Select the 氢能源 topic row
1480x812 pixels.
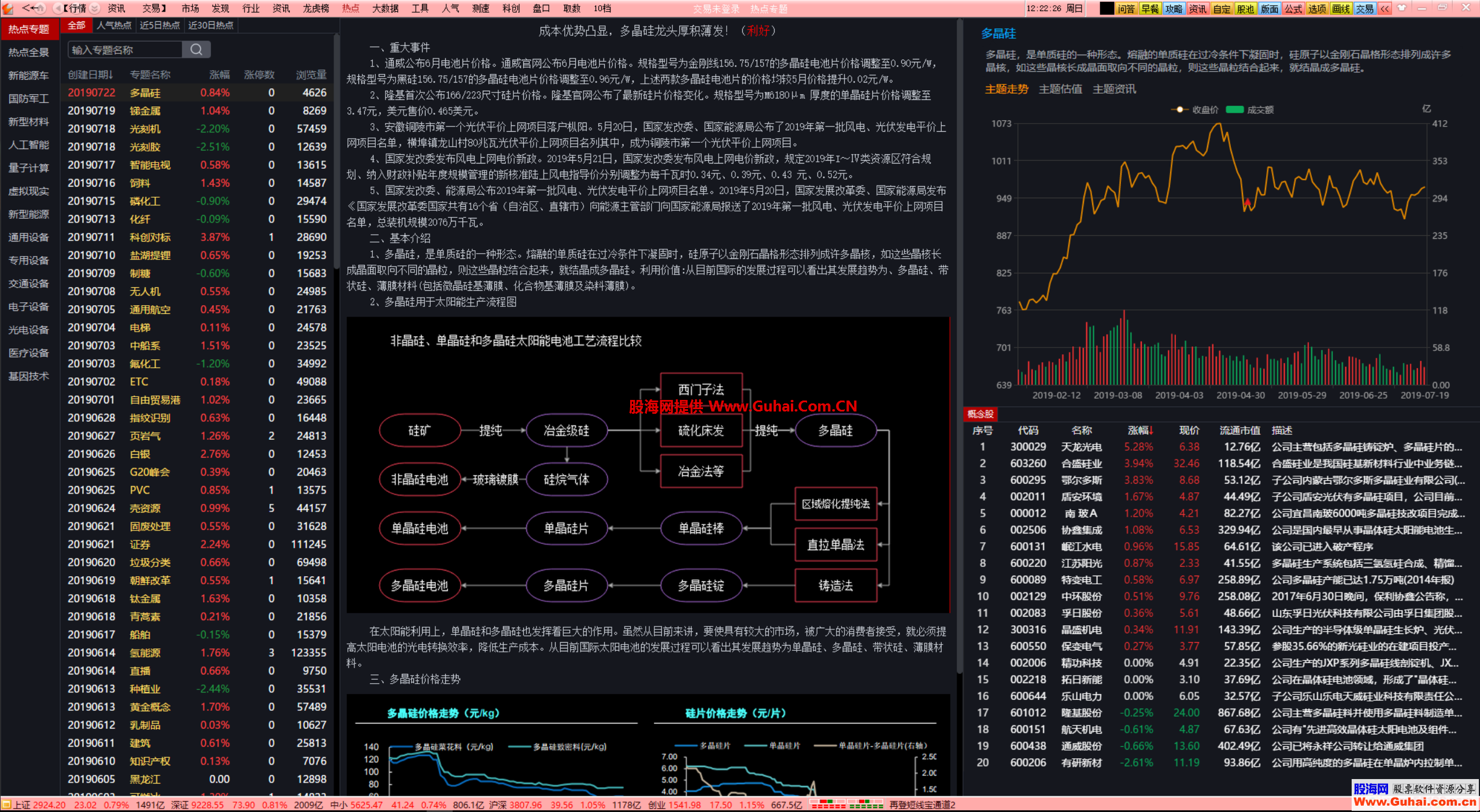197,652
